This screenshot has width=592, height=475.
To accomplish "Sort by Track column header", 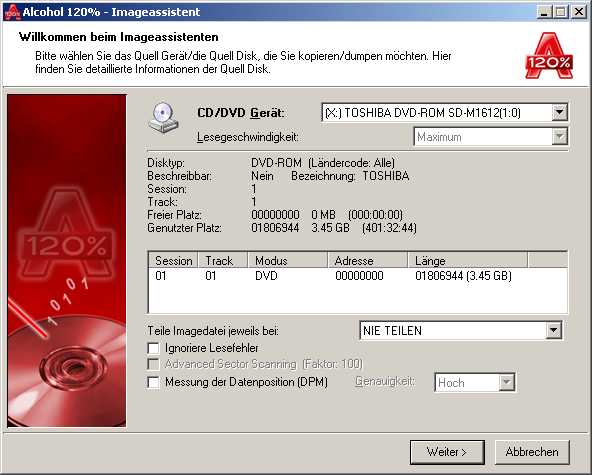I will click(x=223, y=261).
